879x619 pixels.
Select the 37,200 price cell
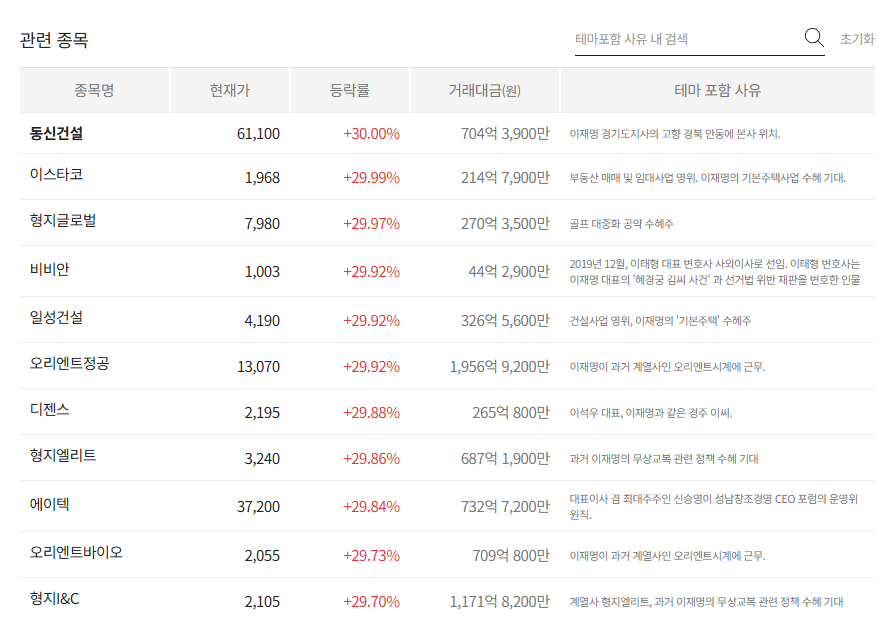pos(258,507)
